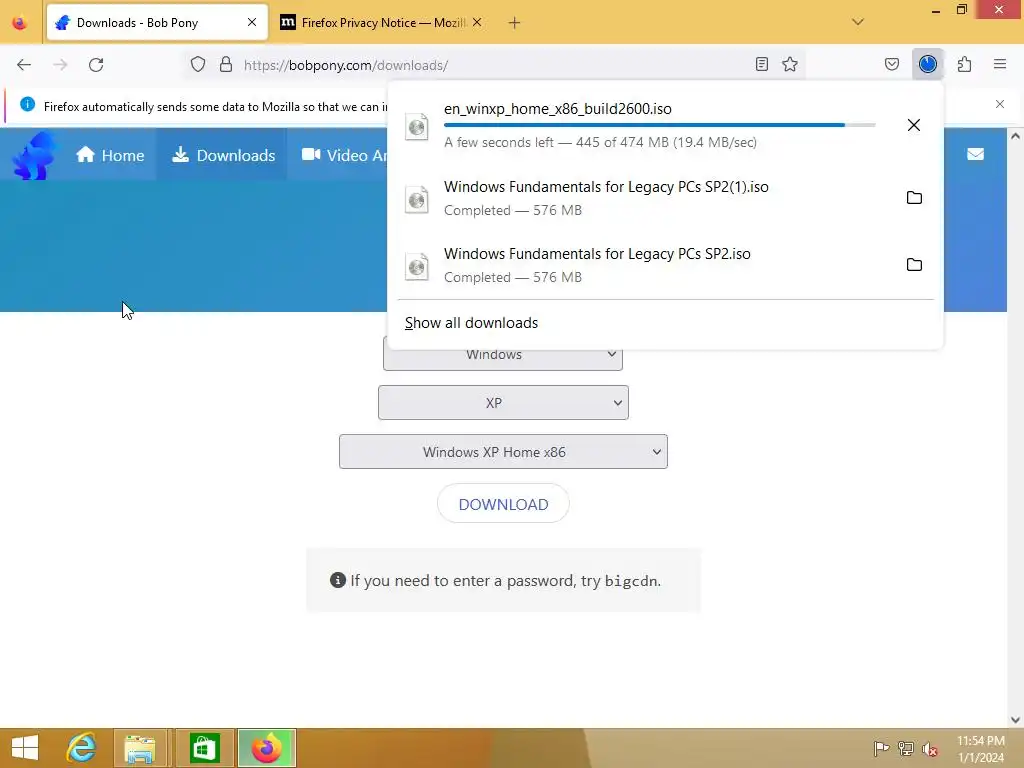The image size is (1024, 768).
Task: Click the envelope contact icon
Action: click(975, 154)
